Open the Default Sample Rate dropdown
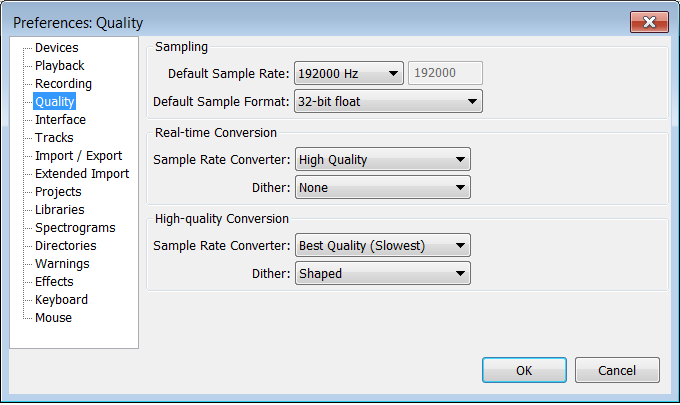Viewport: 680px width, 405px height. (x=349, y=73)
